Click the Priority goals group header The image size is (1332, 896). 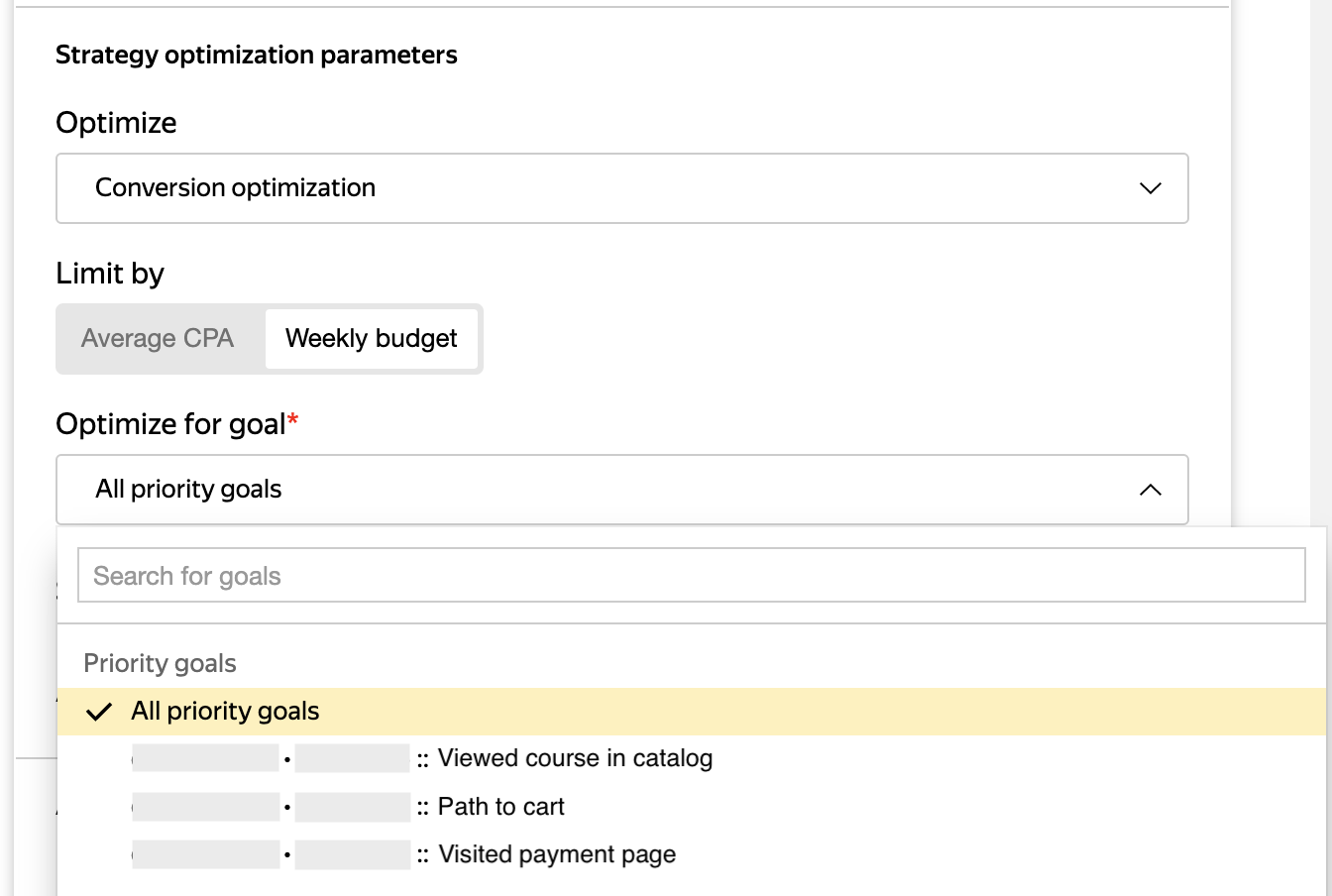160,663
